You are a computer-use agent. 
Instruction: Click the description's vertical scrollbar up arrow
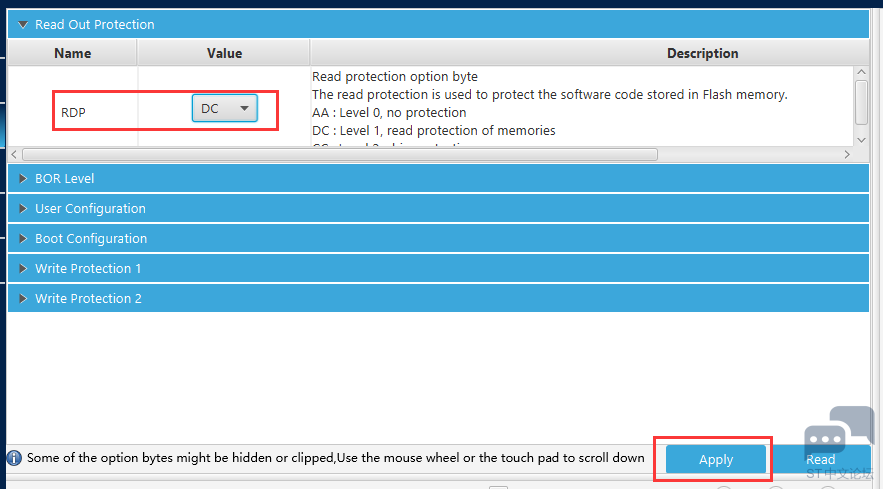point(861,72)
